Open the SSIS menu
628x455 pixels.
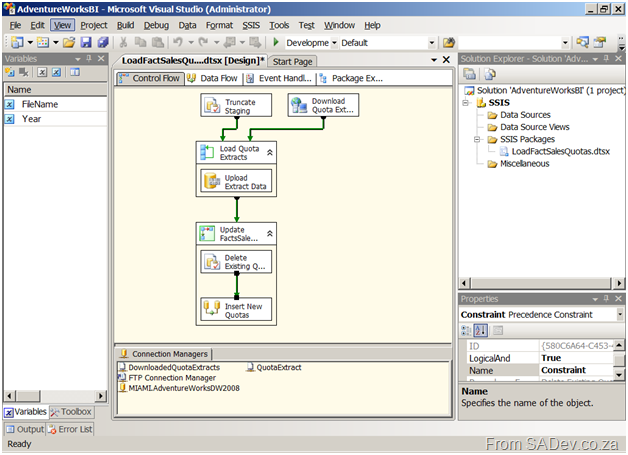[x=251, y=25]
